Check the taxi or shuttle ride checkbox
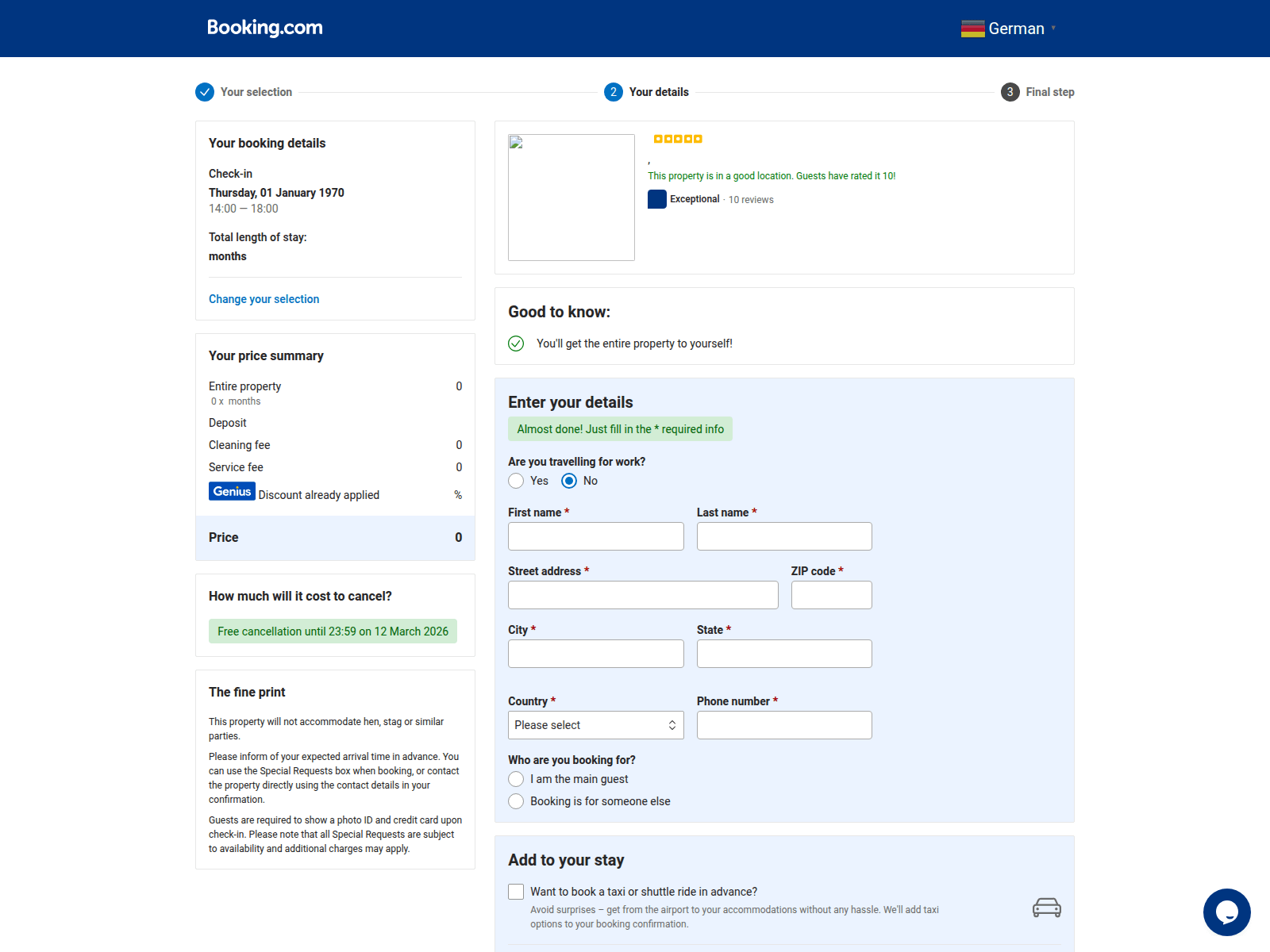The height and width of the screenshot is (952, 1270). [516, 892]
